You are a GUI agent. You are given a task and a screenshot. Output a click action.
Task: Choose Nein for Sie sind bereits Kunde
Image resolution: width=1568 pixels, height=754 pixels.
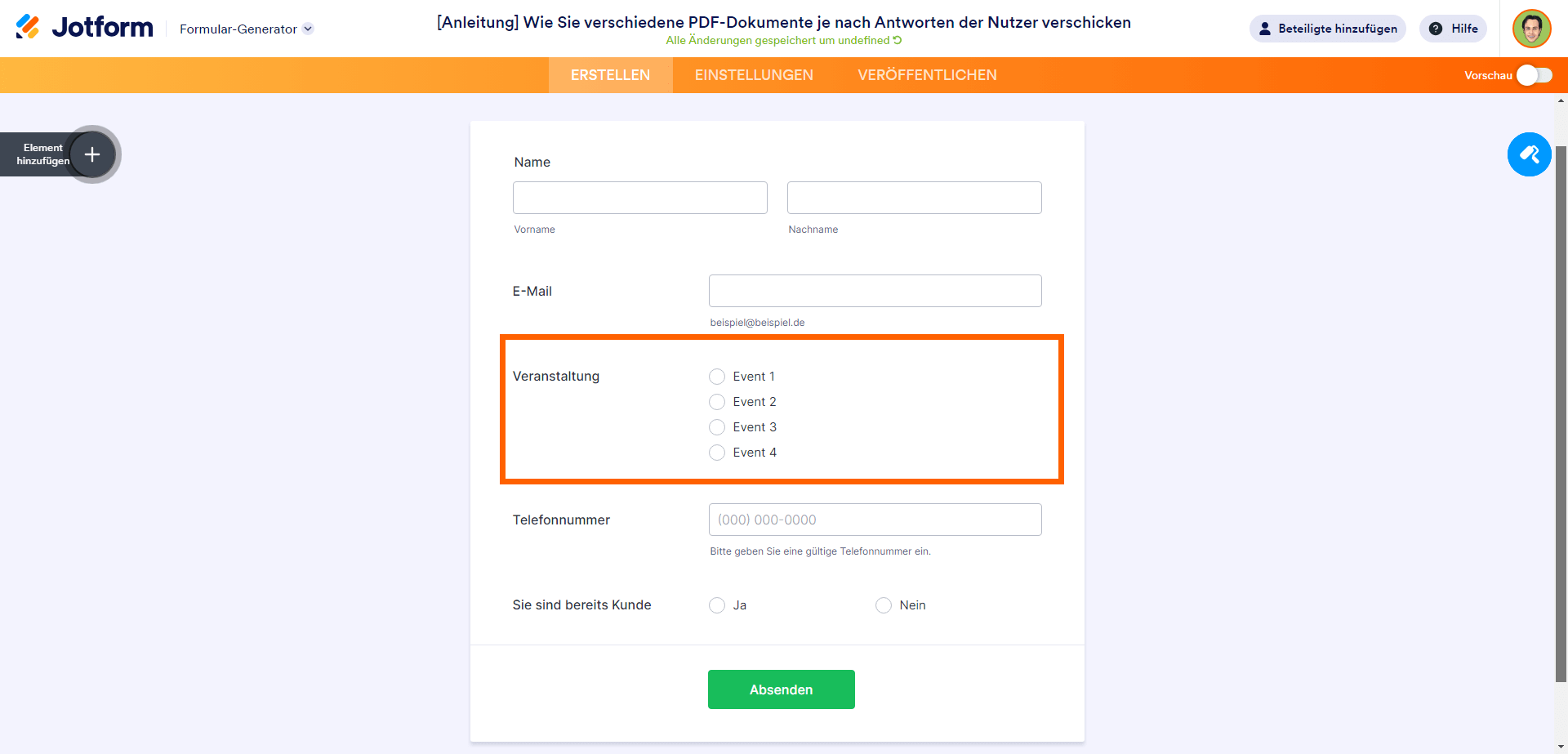pyautogui.click(x=883, y=605)
